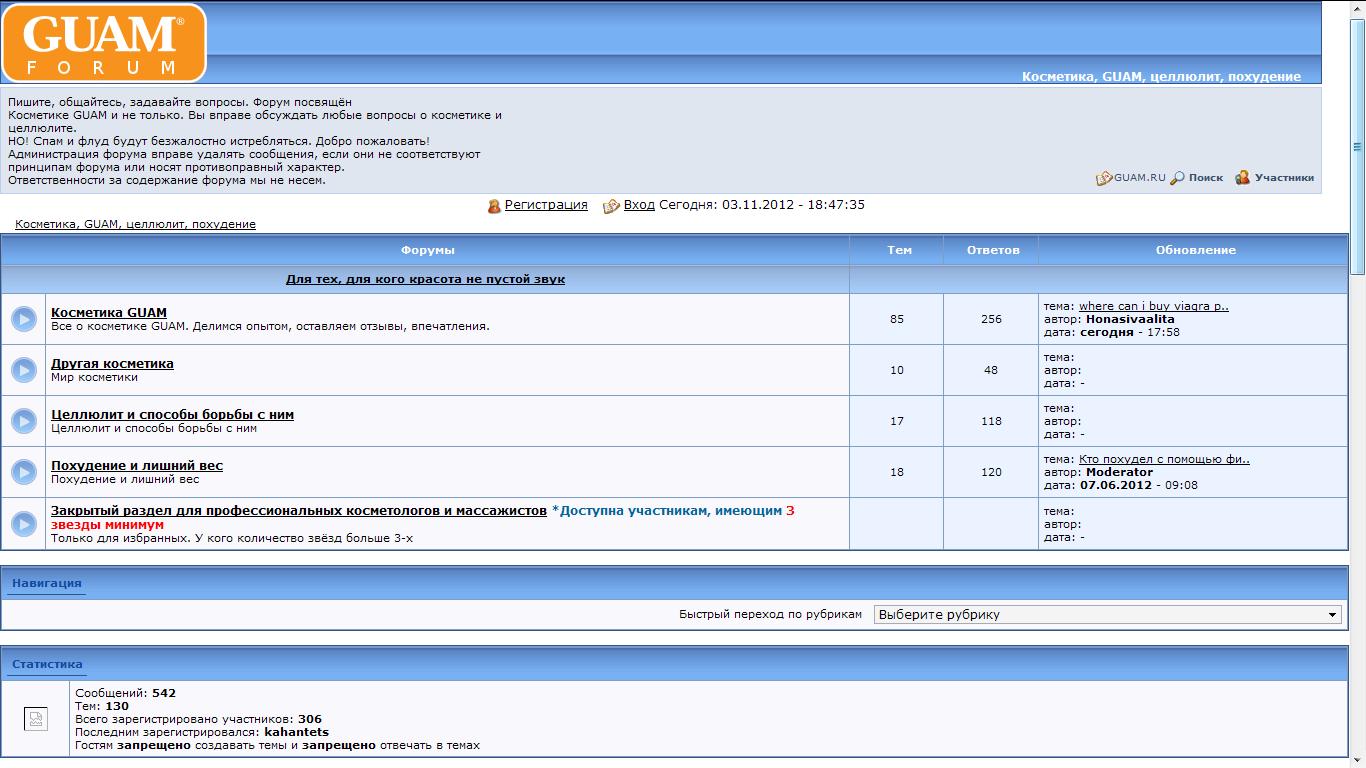Click breadcrumb Косметика, GUAM, целлюлит, похудение
This screenshot has width=1366, height=768.
click(136, 224)
